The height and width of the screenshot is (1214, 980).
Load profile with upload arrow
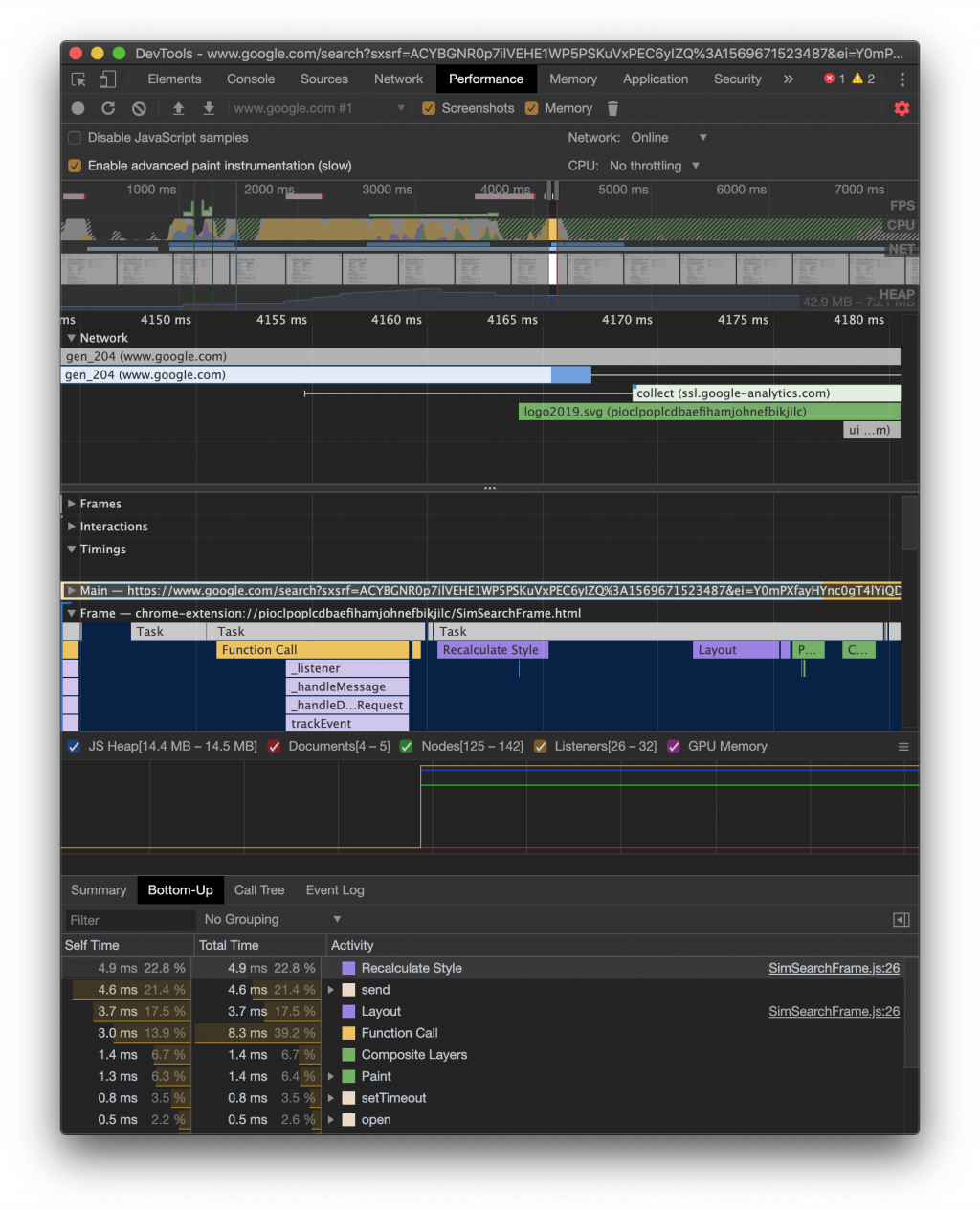[x=178, y=108]
